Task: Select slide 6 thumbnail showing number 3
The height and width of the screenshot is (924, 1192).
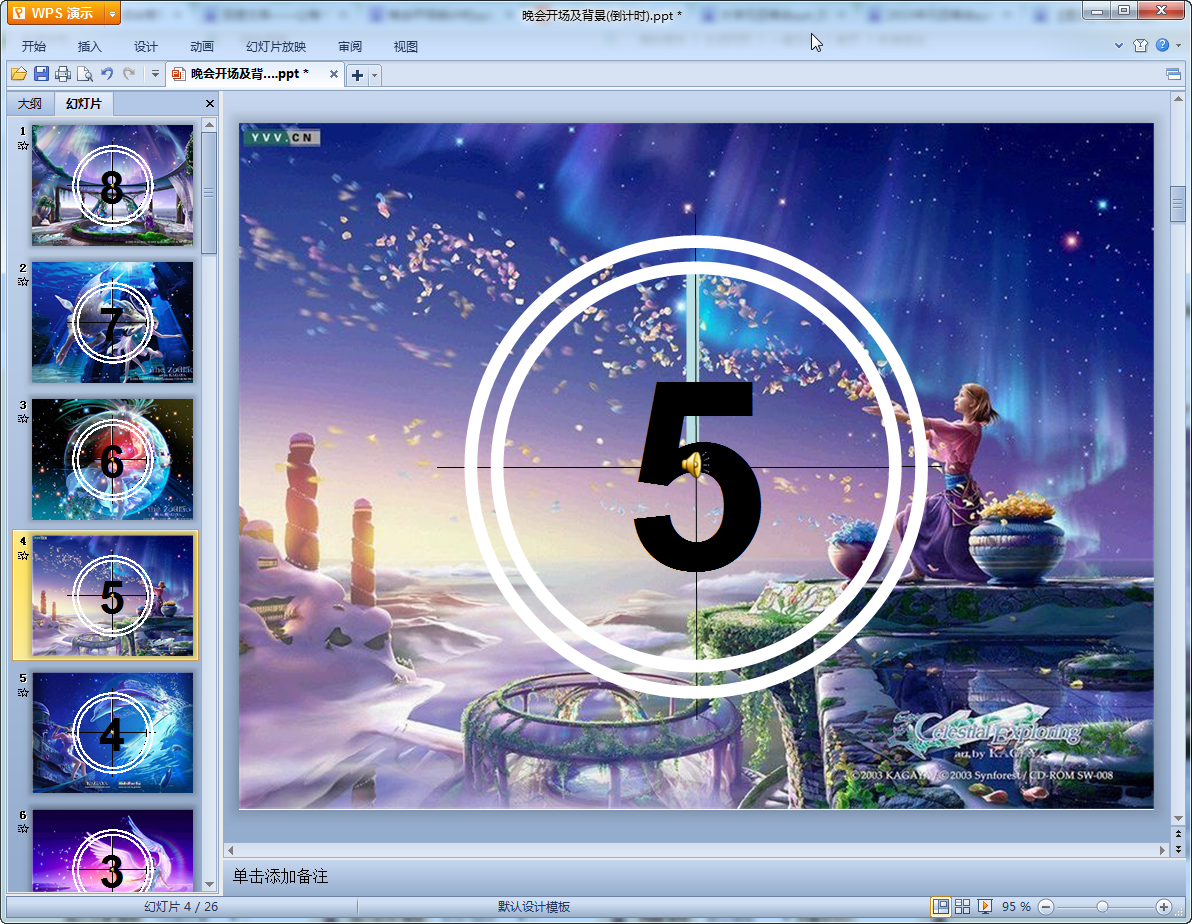Action: click(113, 850)
